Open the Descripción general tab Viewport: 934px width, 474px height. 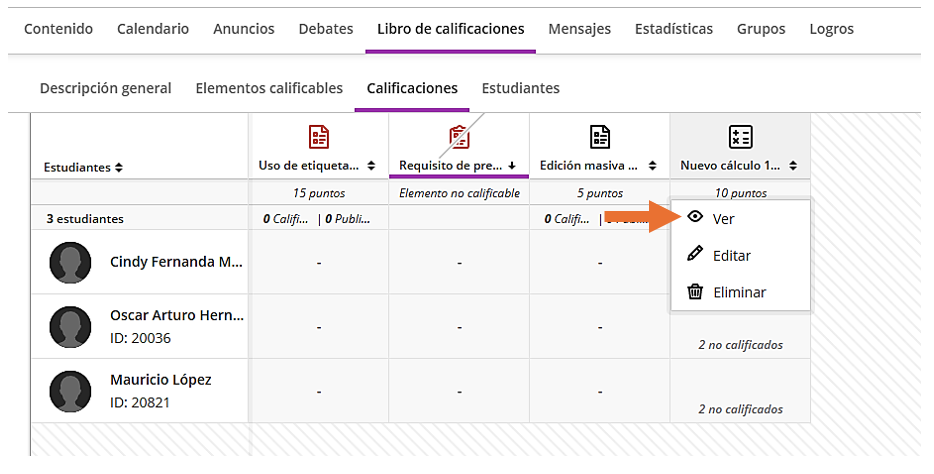(x=105, y=88)
